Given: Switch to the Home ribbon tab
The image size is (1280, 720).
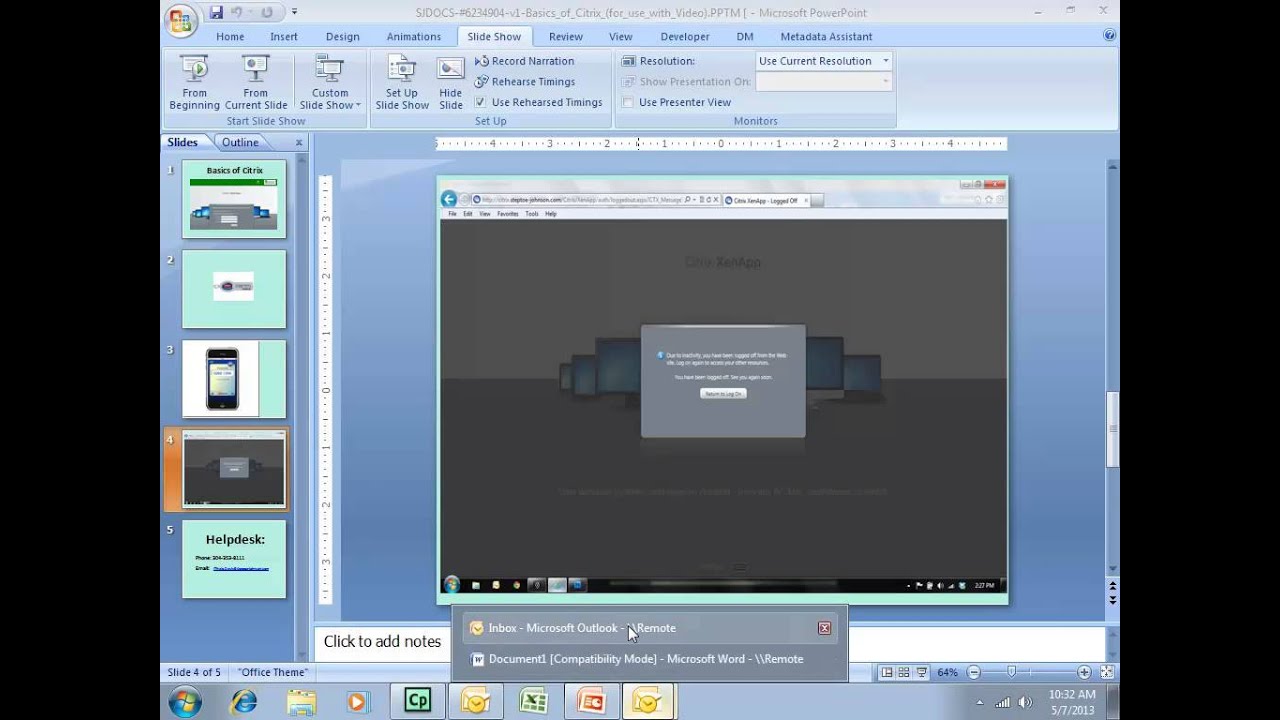Looking at the screenshot, I should pos(230,37).
